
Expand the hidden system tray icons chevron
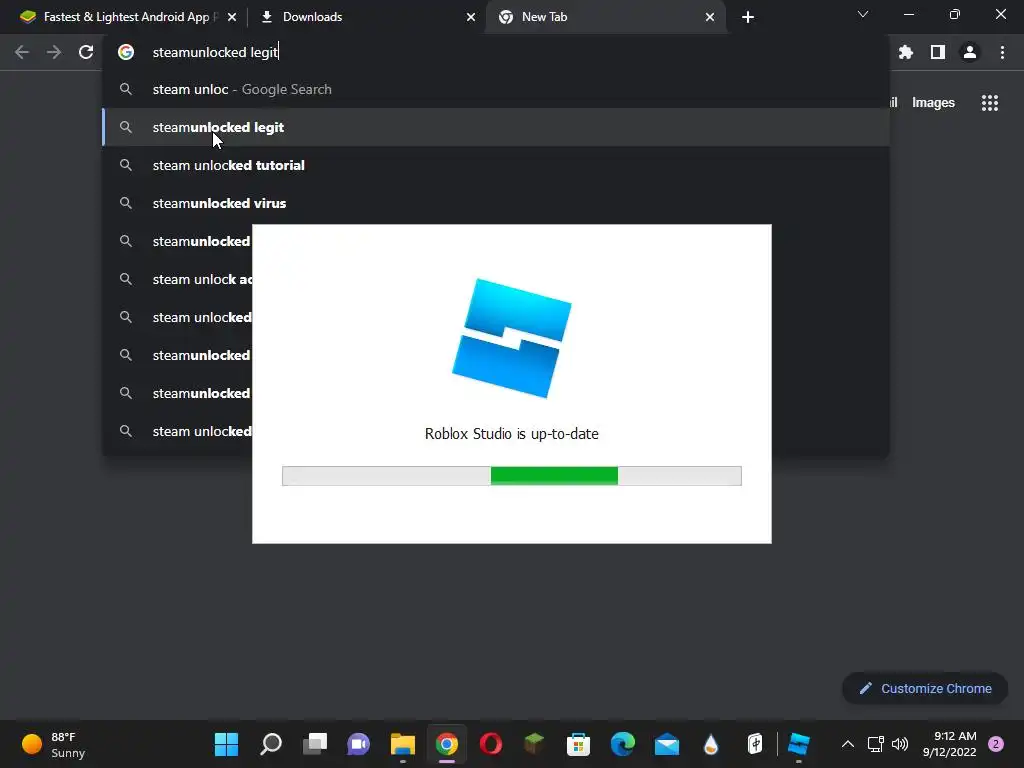(x=848, y=744)
